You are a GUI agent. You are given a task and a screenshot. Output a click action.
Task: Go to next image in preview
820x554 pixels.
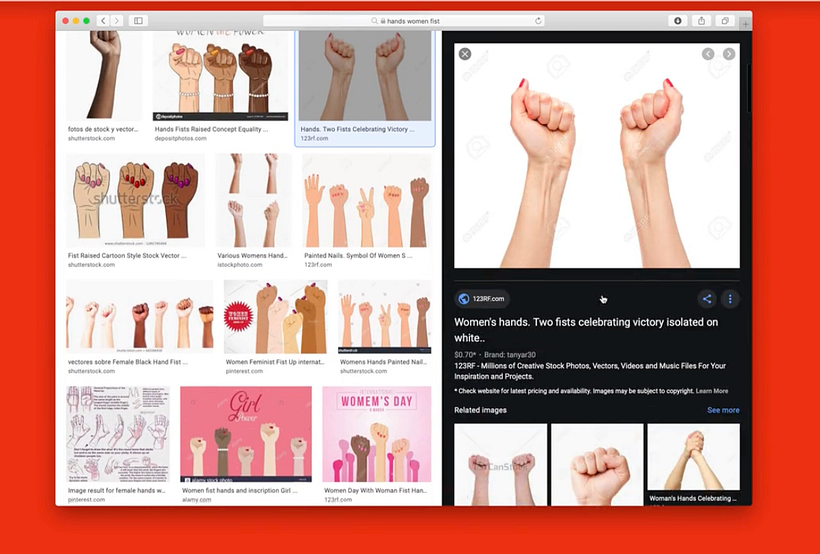tap(729, 54)
